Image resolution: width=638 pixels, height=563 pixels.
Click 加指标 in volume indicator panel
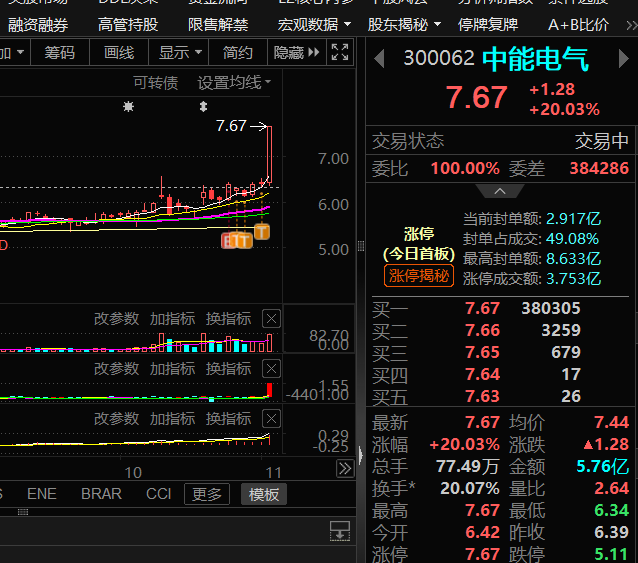[x=172, y=319]
